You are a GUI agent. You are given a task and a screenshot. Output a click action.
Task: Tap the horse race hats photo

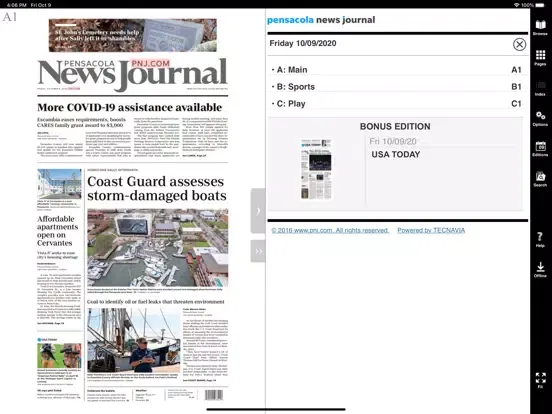[x=59, y=356]
